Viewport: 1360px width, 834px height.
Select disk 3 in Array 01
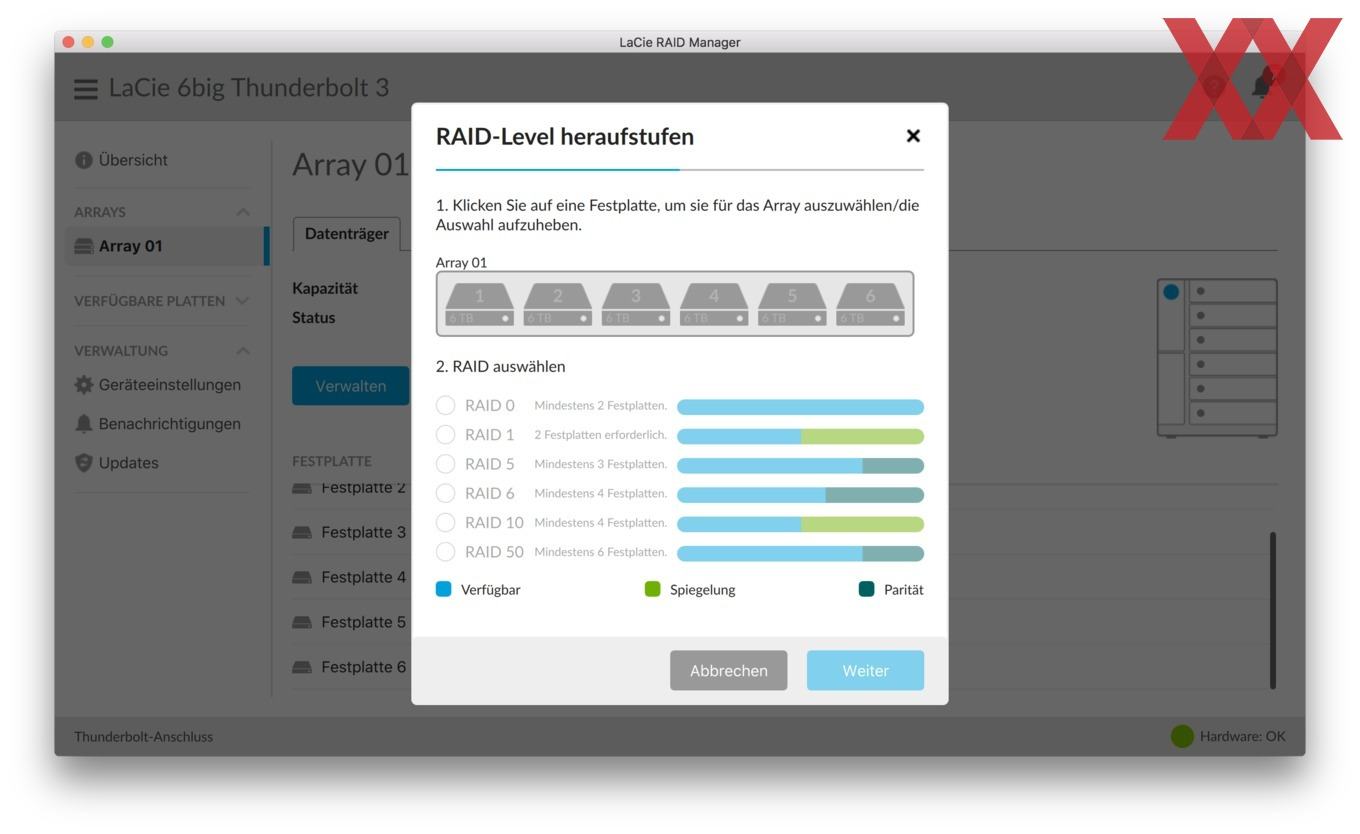click(x=636, y=303)
